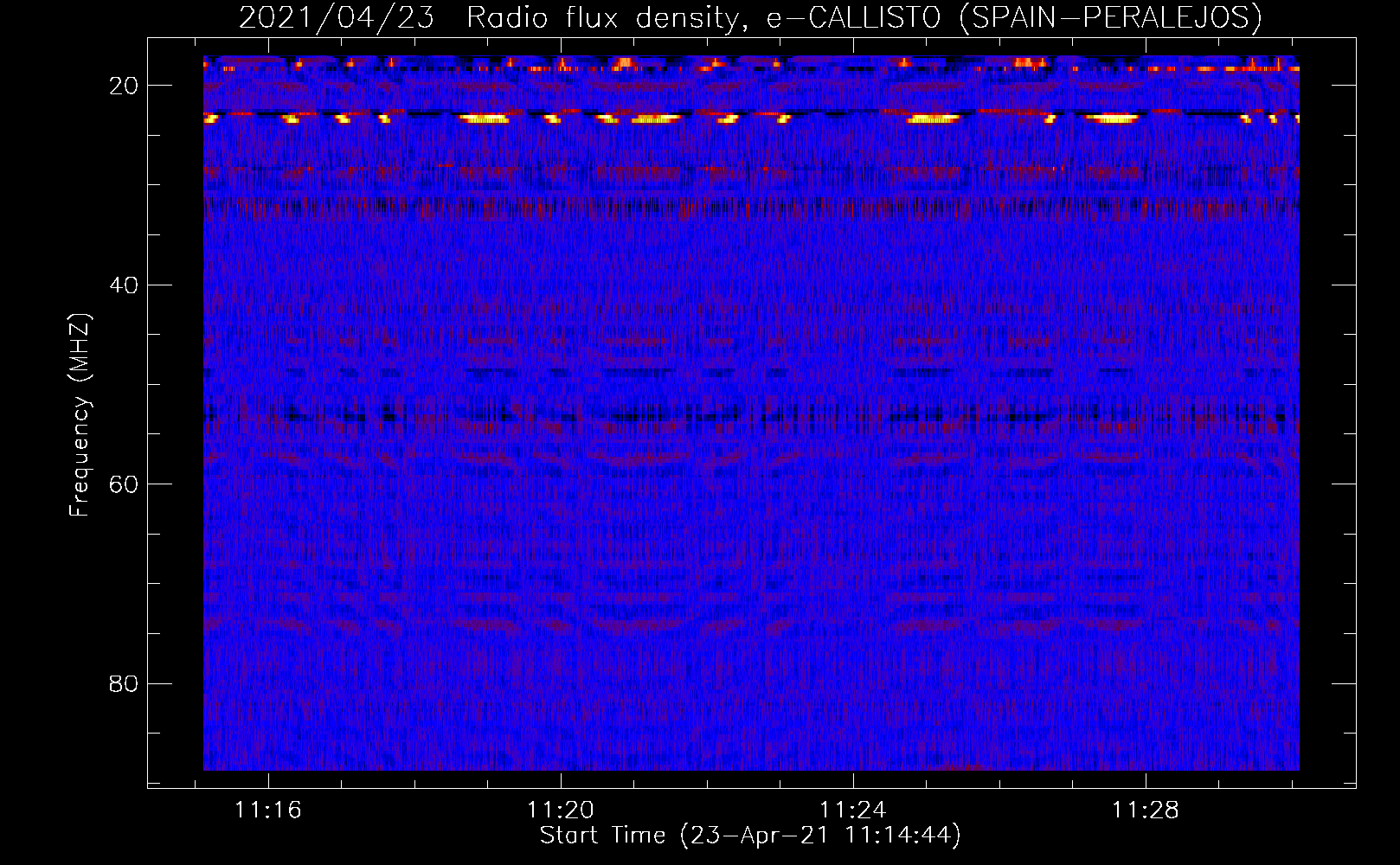Click the 'Start Time (23-Apr-21 11:14:44)' label
1400x865 pixels.
click(750, 836)
